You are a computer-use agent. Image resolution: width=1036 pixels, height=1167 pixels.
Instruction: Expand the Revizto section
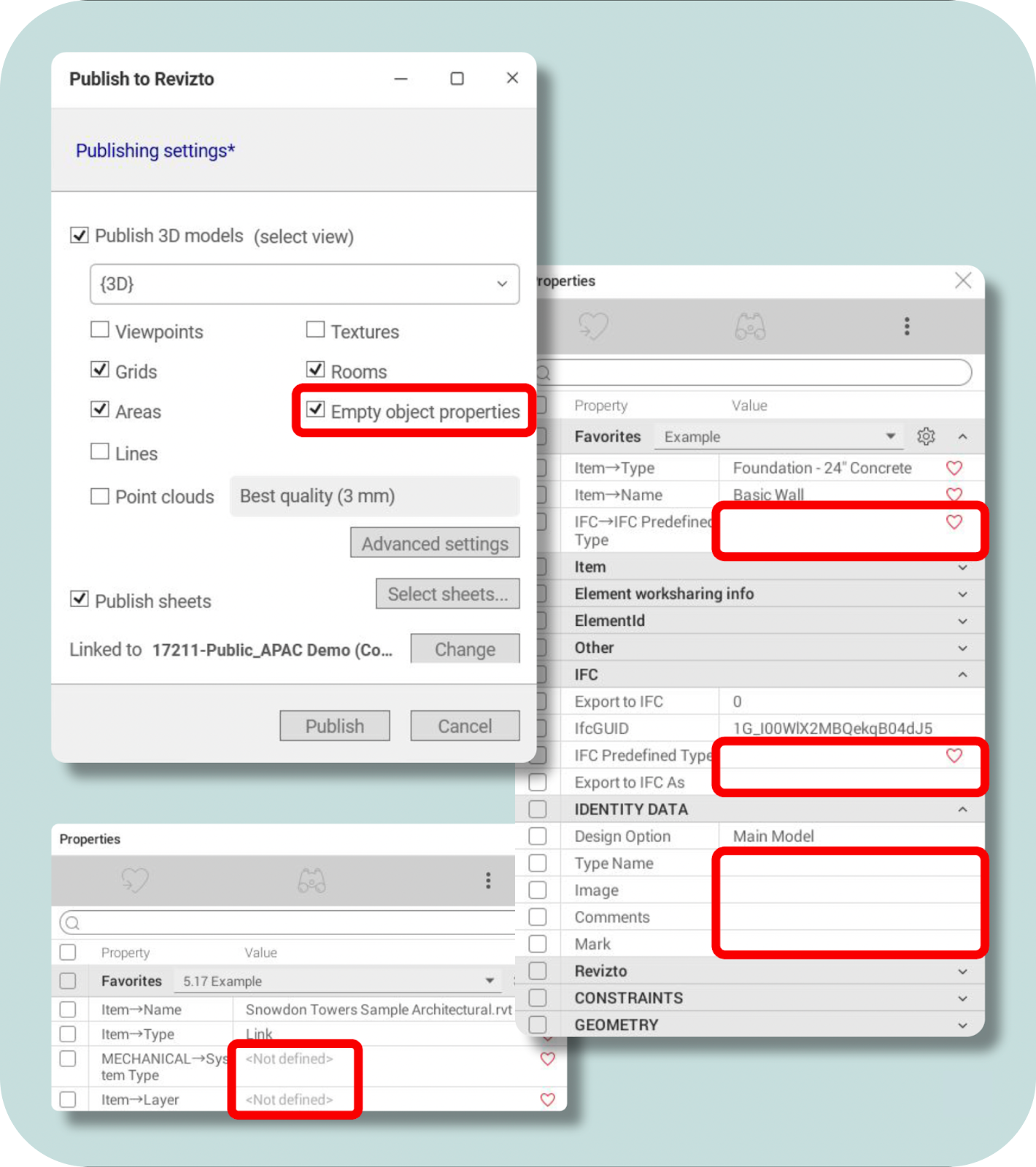point(963,971)
